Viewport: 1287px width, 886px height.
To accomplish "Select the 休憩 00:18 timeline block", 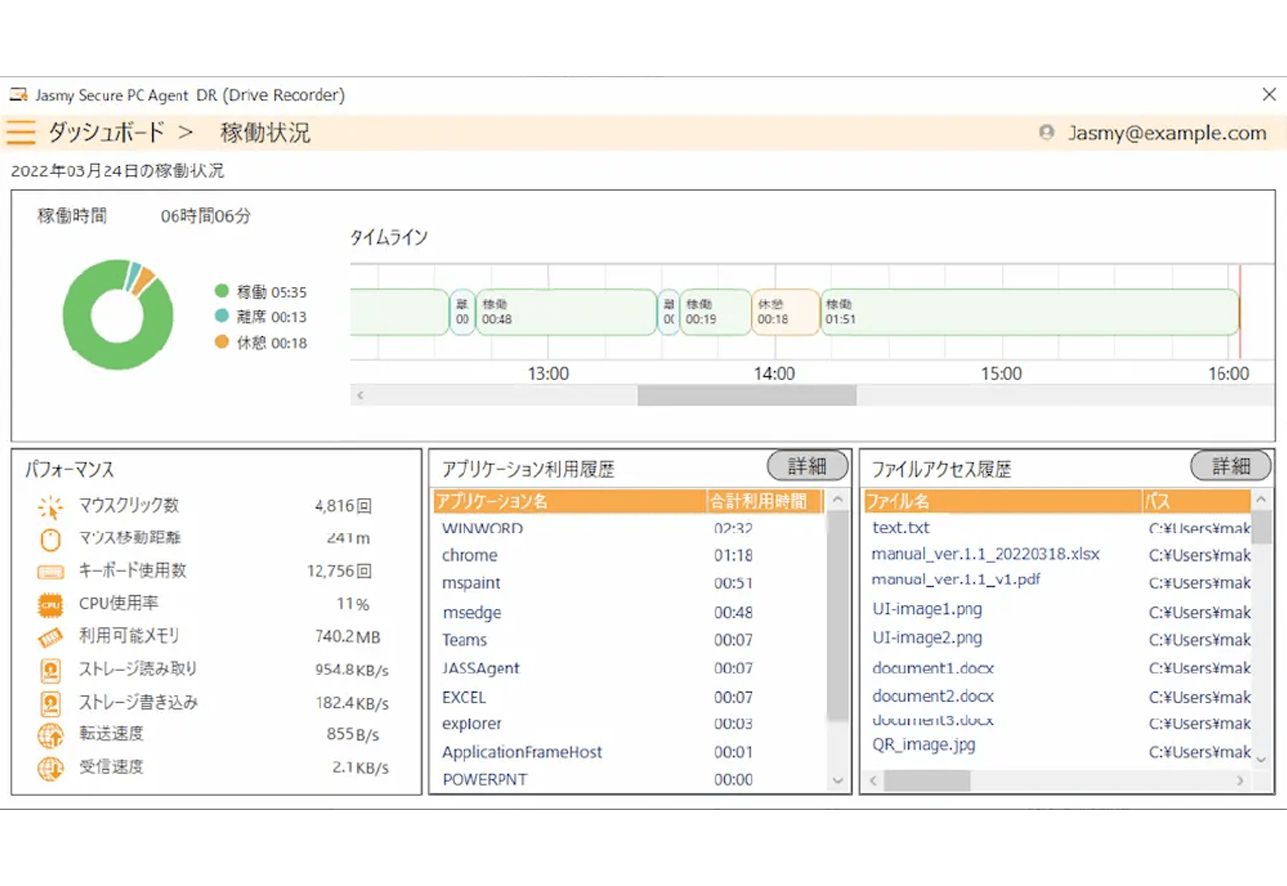I will (784, 312).
